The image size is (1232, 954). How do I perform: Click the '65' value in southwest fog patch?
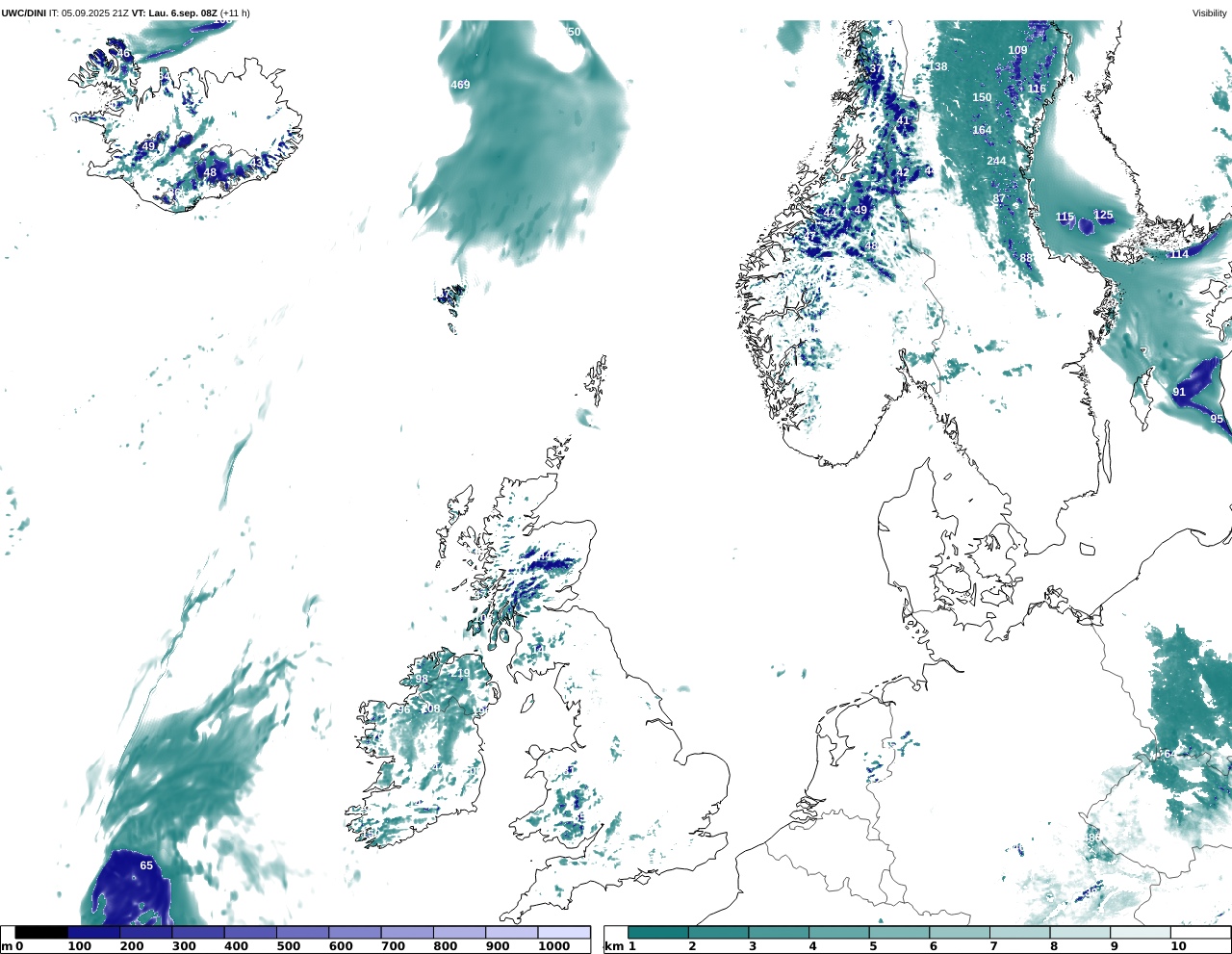(x=146, y=865)
